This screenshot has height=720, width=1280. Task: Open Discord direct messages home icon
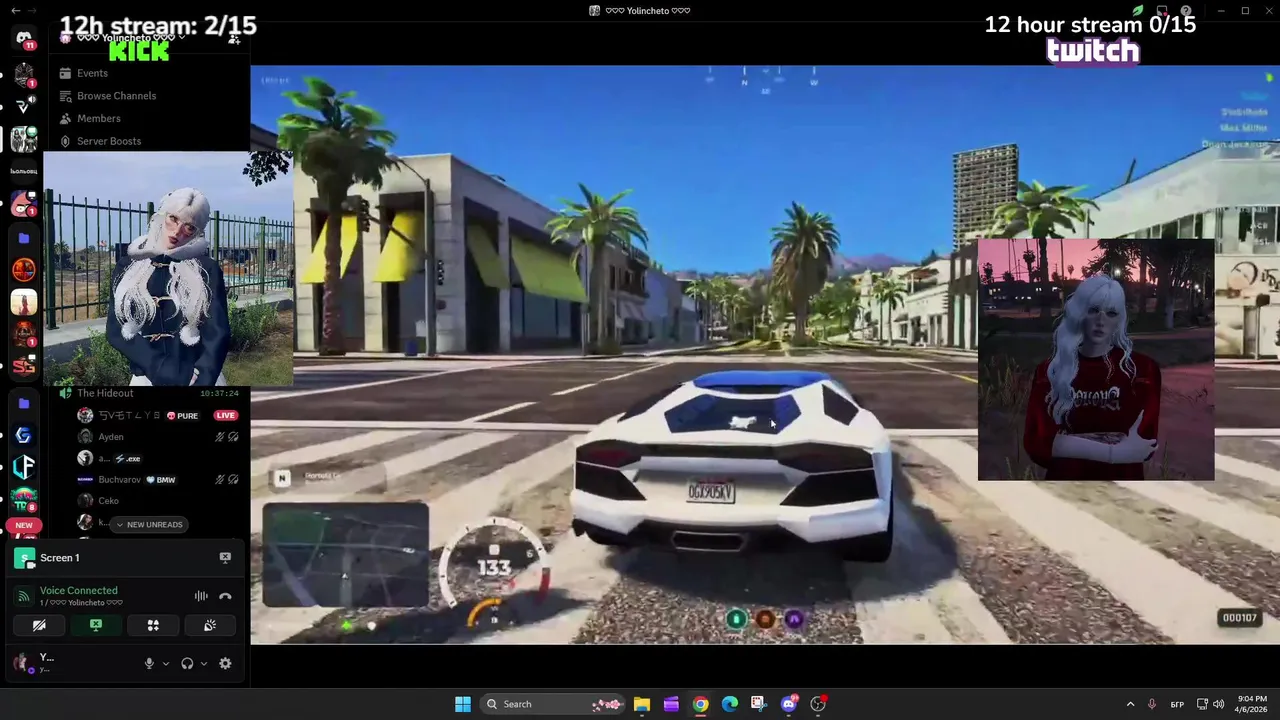(x=24, y=38)
